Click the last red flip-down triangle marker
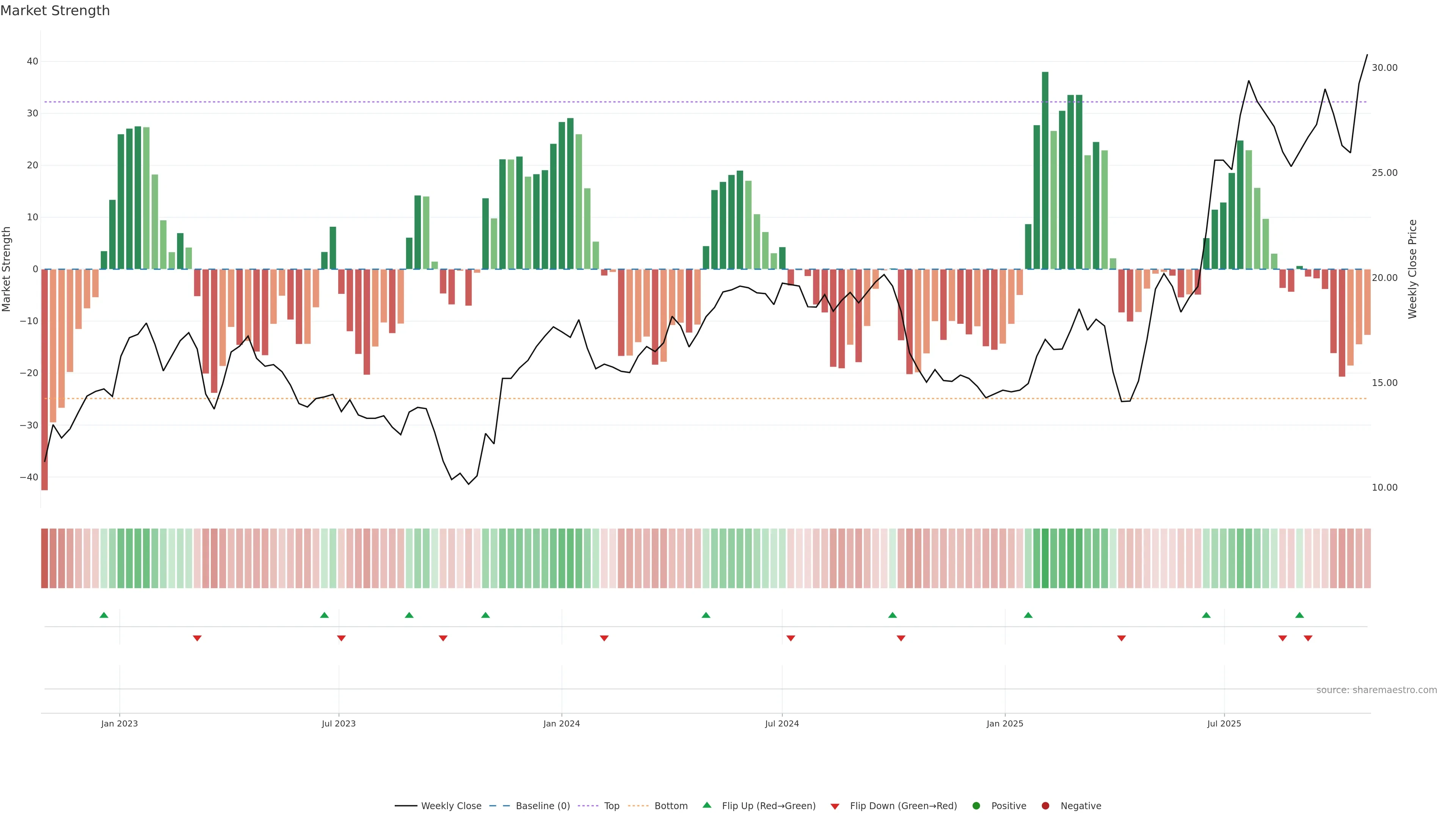This screenshot has height=819, width=1456. click(1308, 638)
